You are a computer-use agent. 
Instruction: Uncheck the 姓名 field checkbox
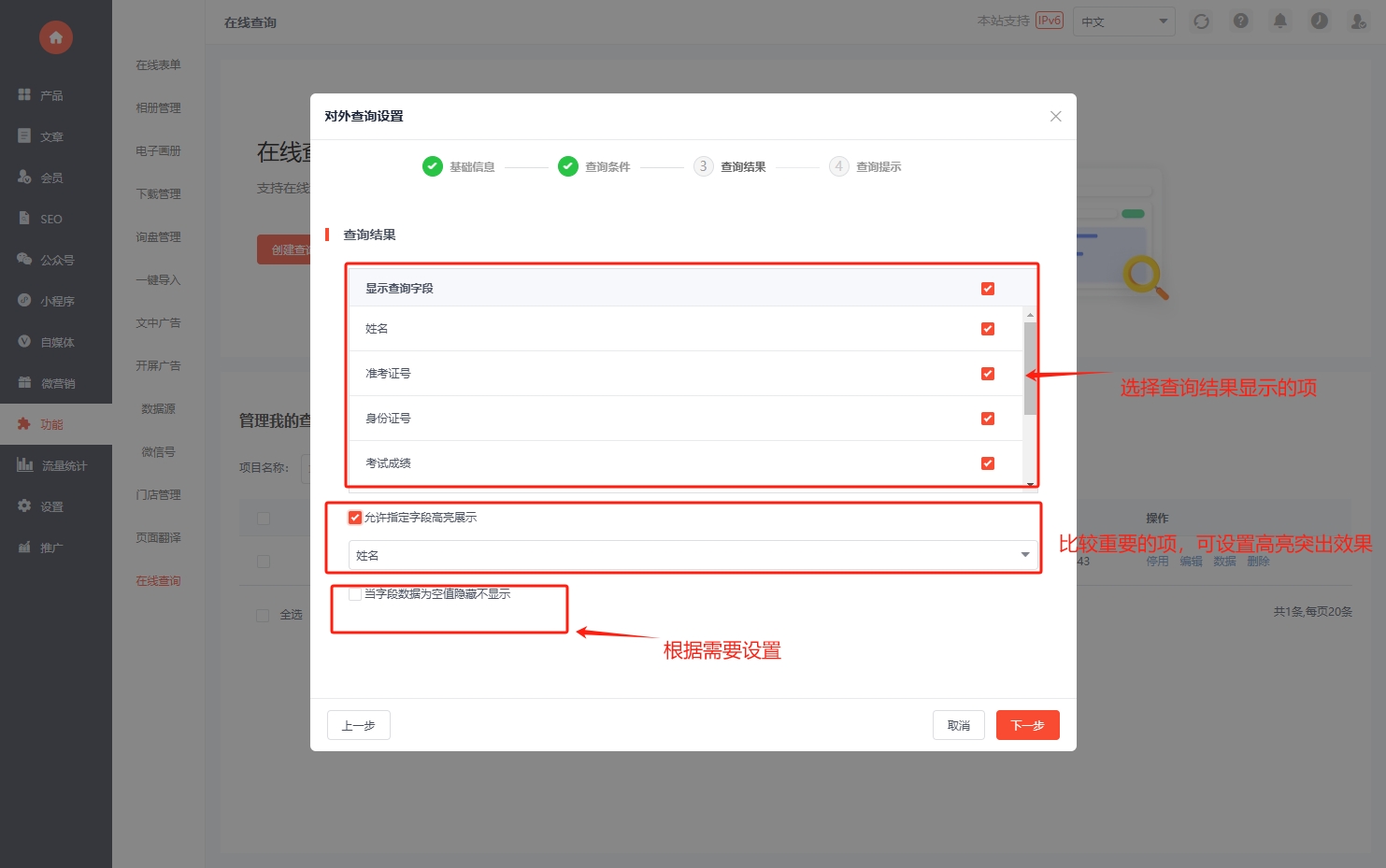tap(987, 329)
